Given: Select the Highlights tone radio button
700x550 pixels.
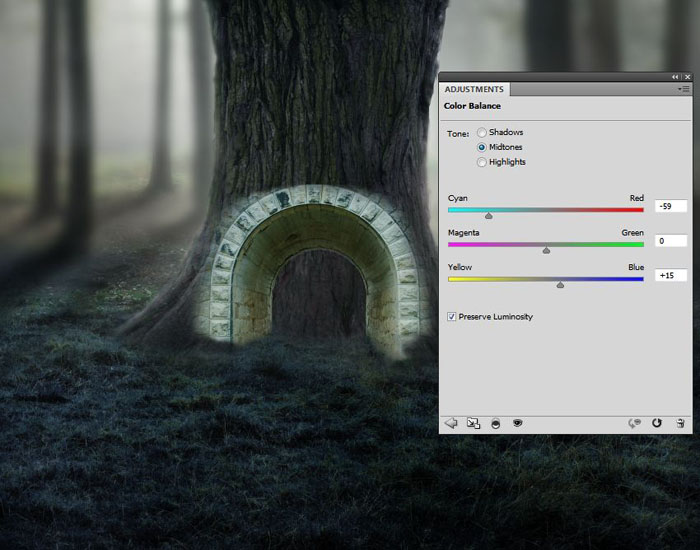Looking at the screenshot, I should click(x=482, y=162).
